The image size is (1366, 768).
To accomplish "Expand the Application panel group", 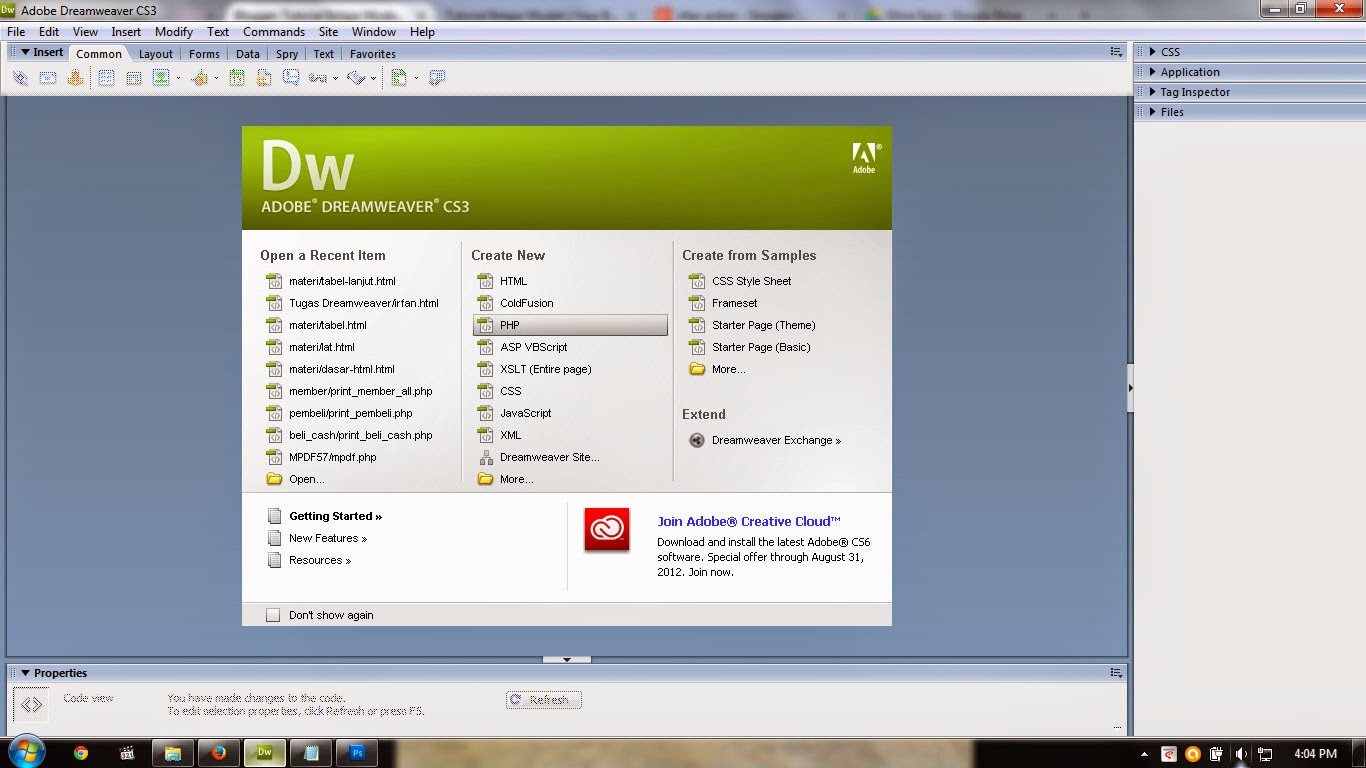I will (x=1153, y=72).
